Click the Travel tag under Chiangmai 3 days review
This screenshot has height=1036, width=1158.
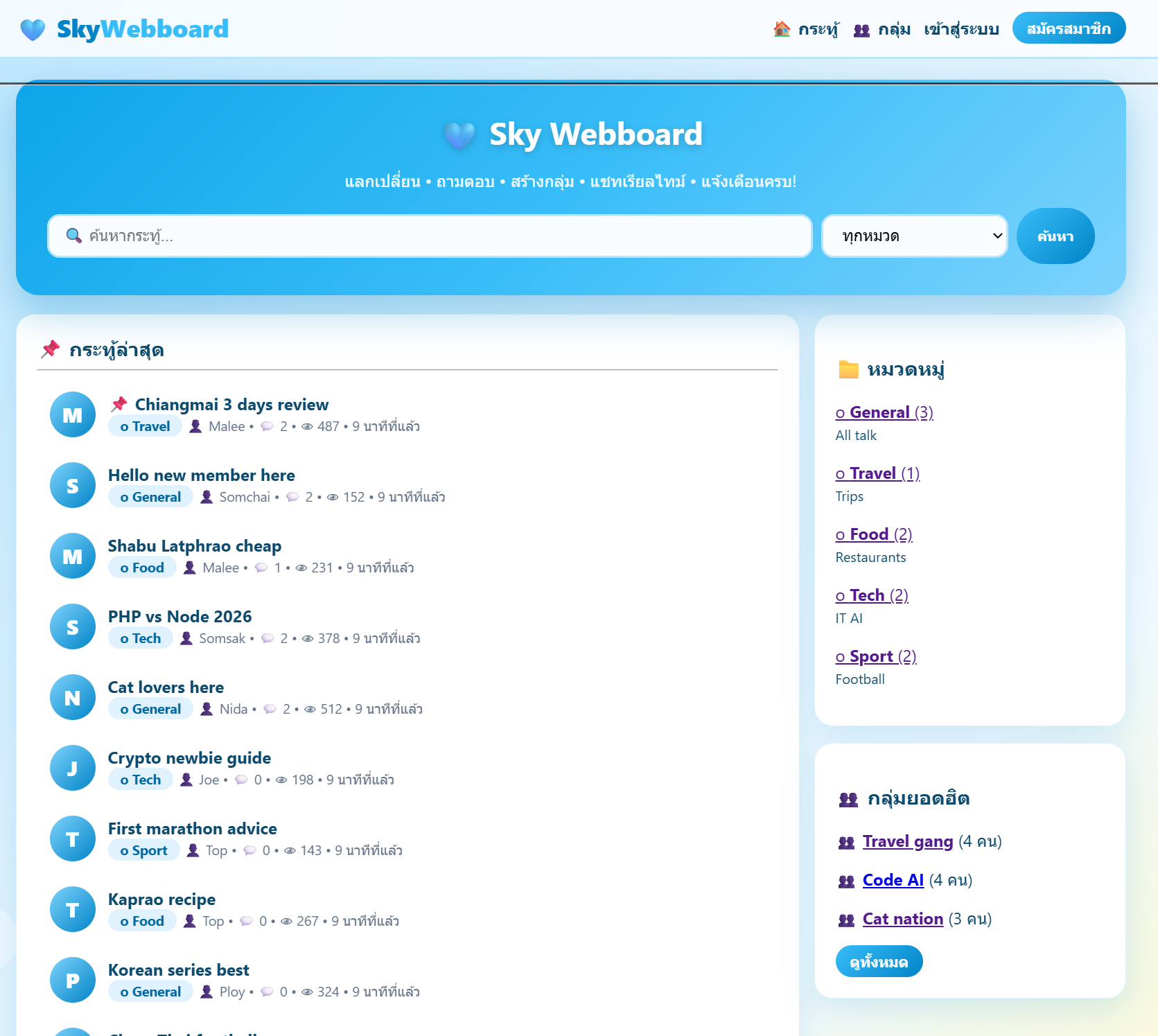(145, 426)
